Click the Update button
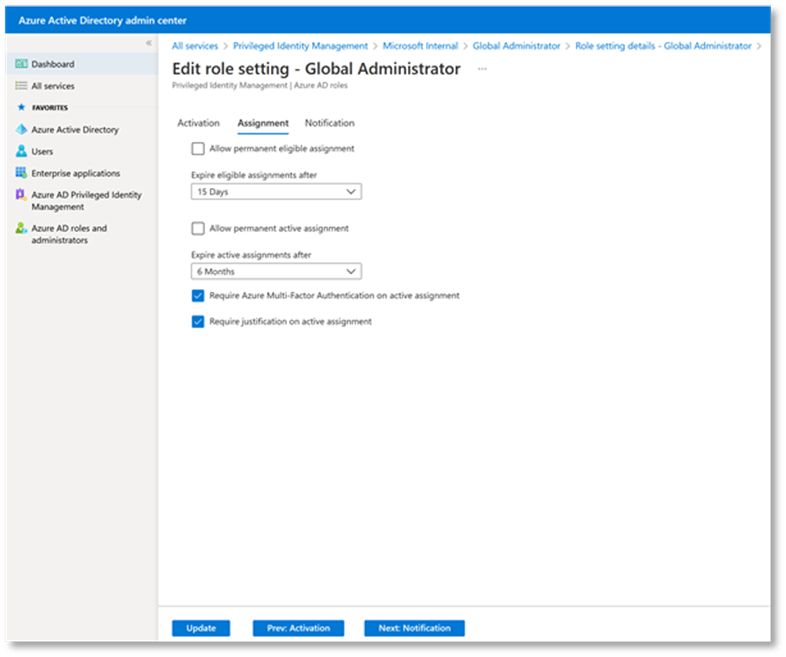 (201, 628)
